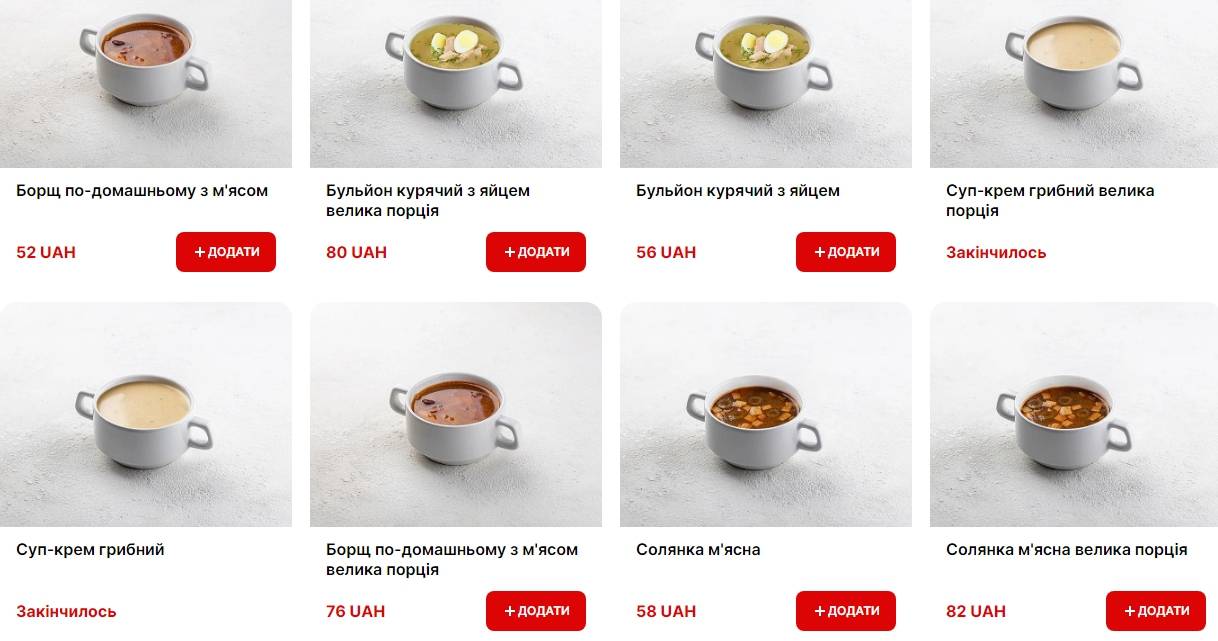Open the Борщ по-домашньому з м'ясом title
The image size is (1218, 641).
(142, 190)
